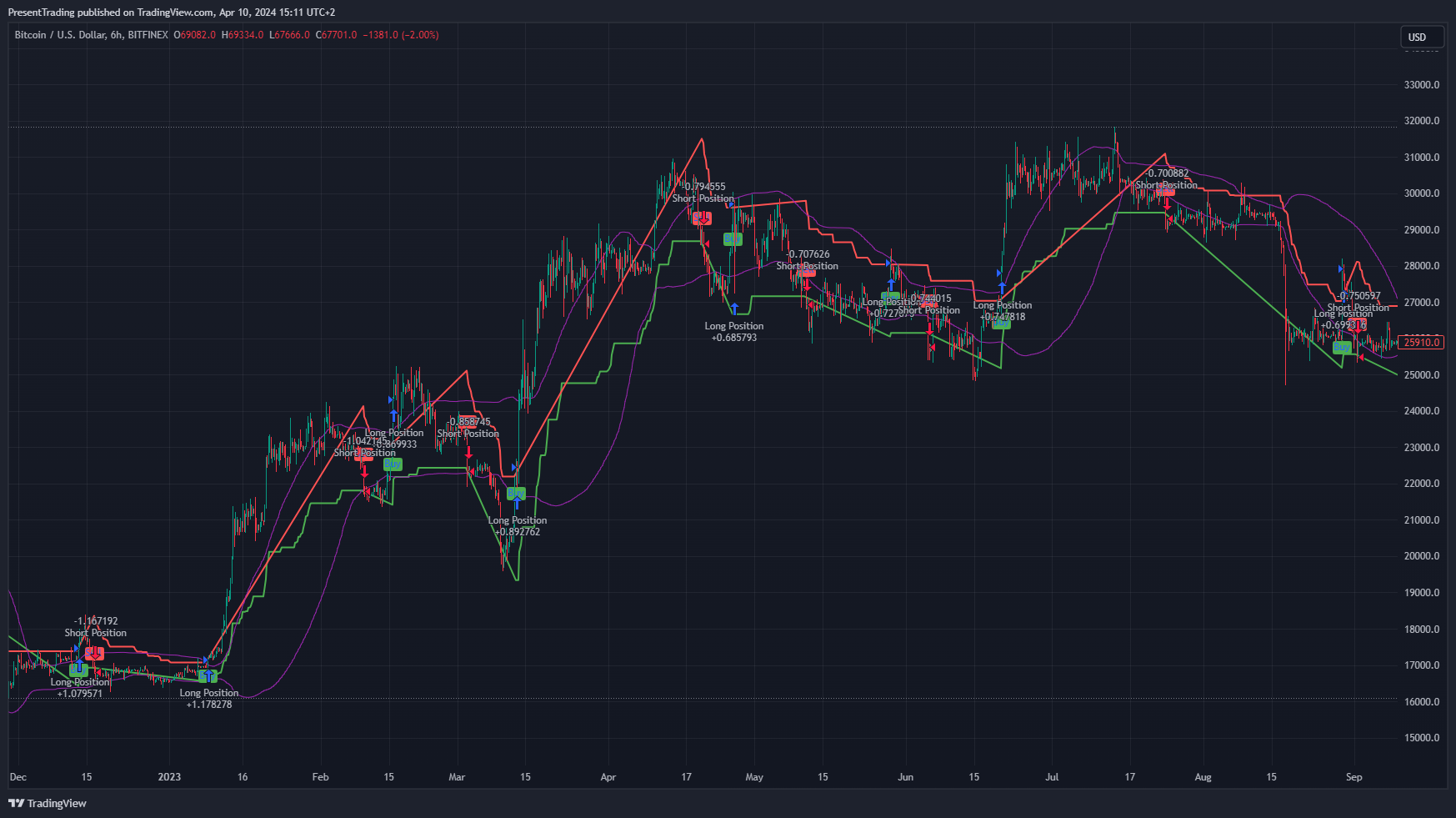Click the Sell marker under -1.167192 Short Position

click(x=94, y=653)
